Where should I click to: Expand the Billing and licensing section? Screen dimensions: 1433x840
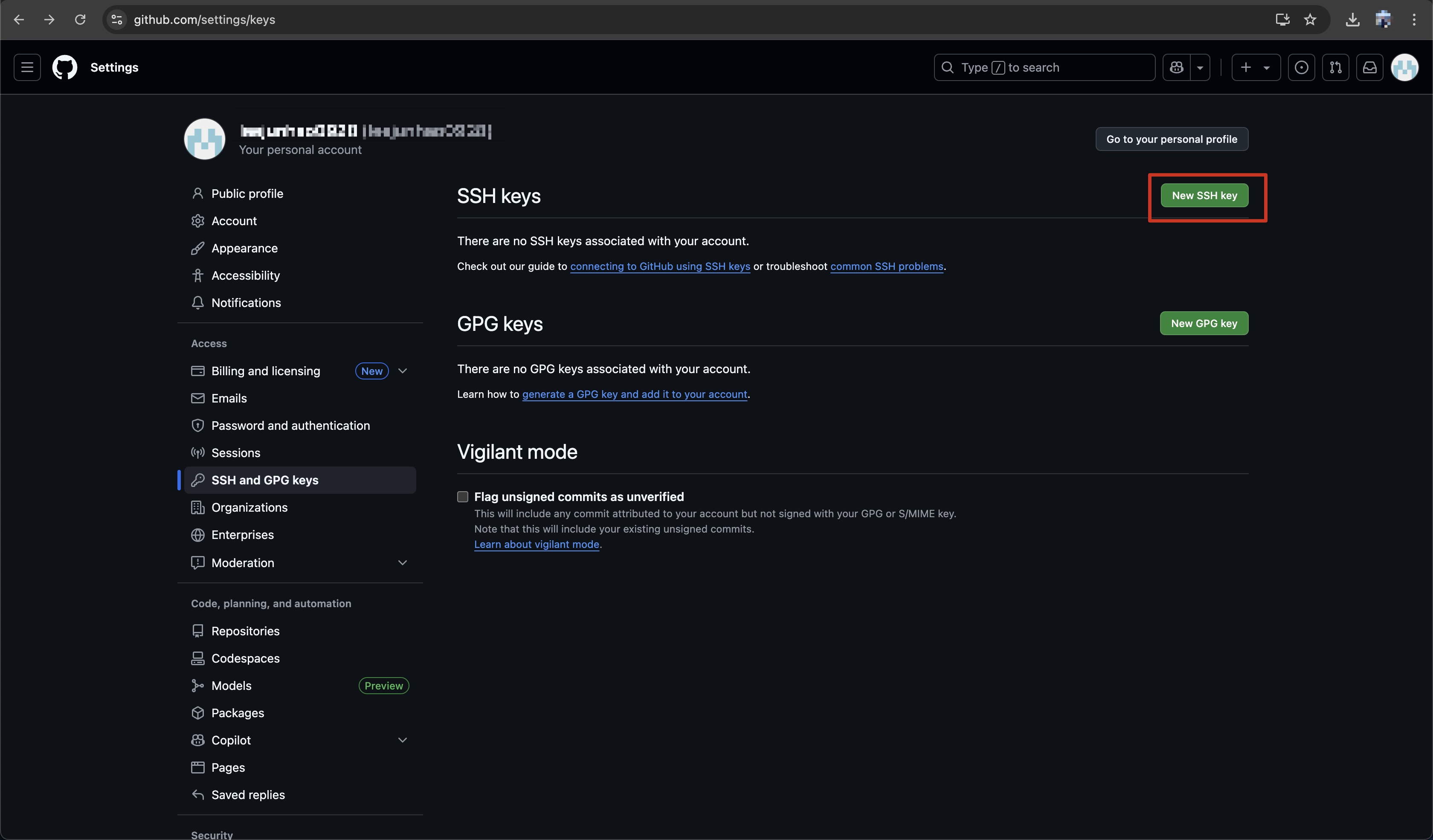[x=403, y=371]
